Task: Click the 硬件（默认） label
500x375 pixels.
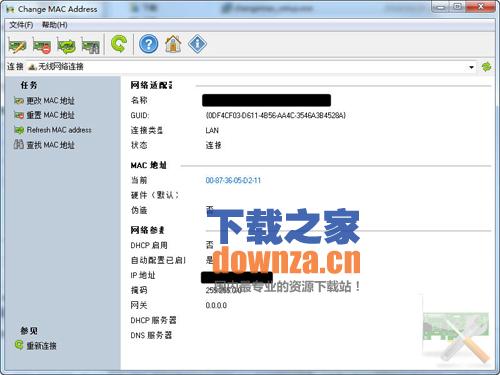Action: pos(155,195)
